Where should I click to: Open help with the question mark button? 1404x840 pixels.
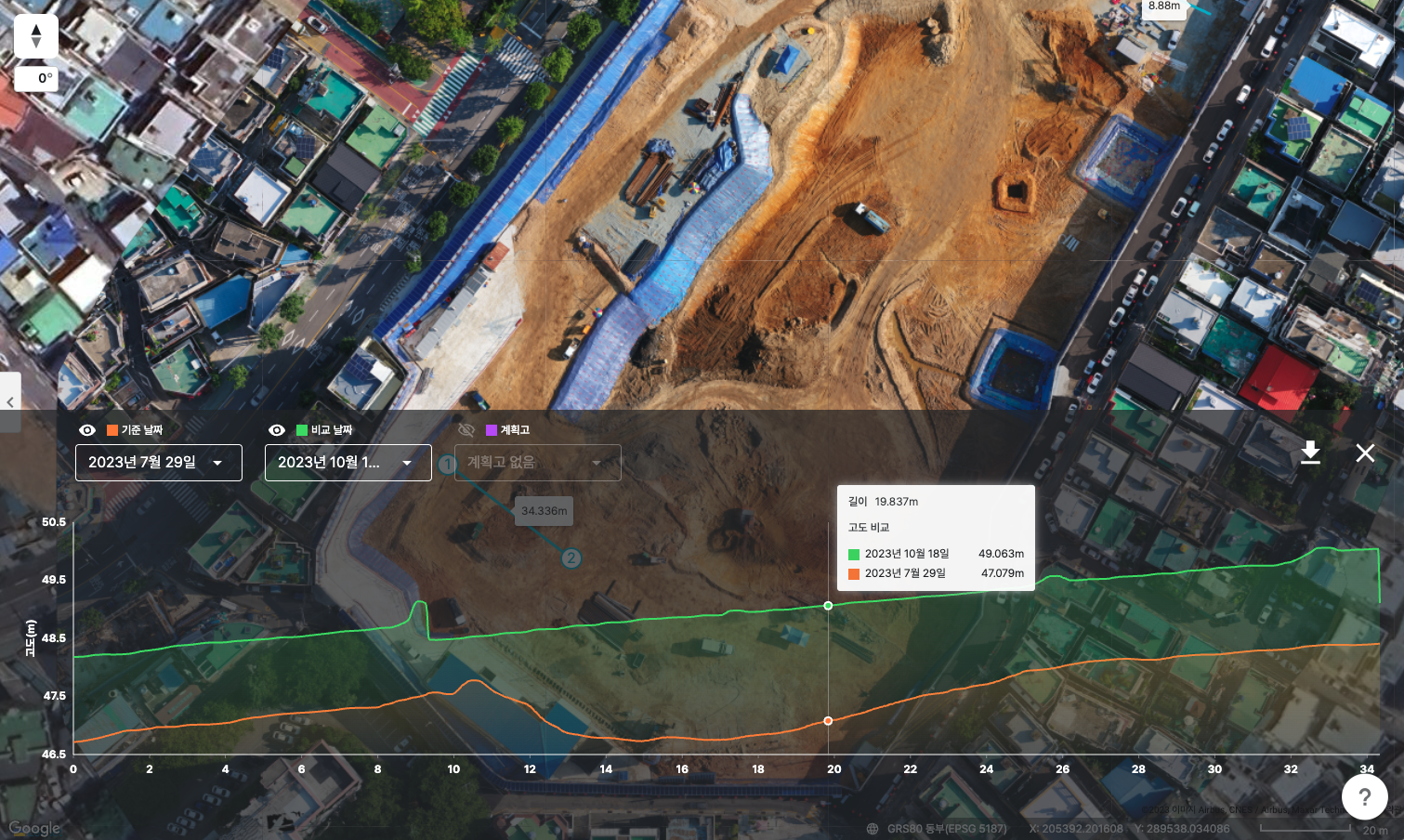(1364, 796)
